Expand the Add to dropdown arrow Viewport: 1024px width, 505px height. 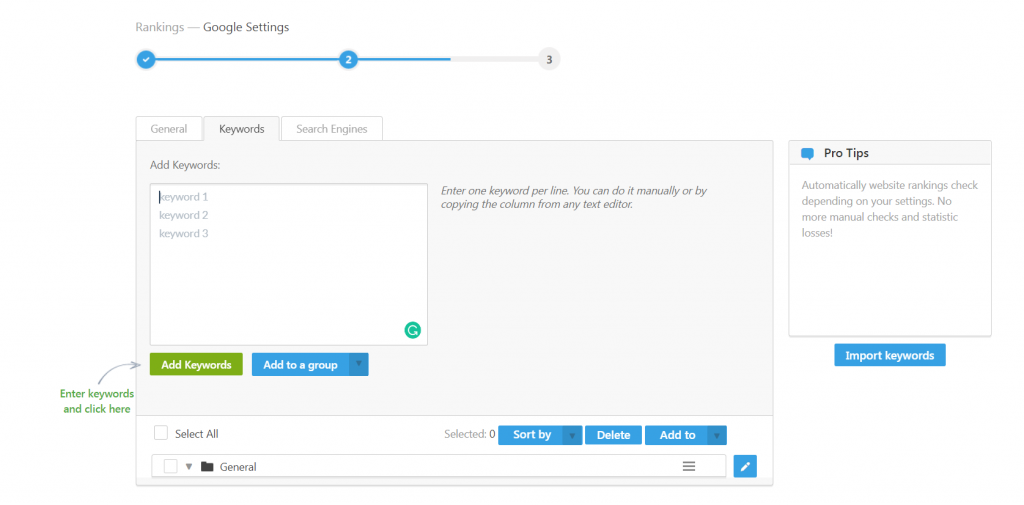point(716,435)
